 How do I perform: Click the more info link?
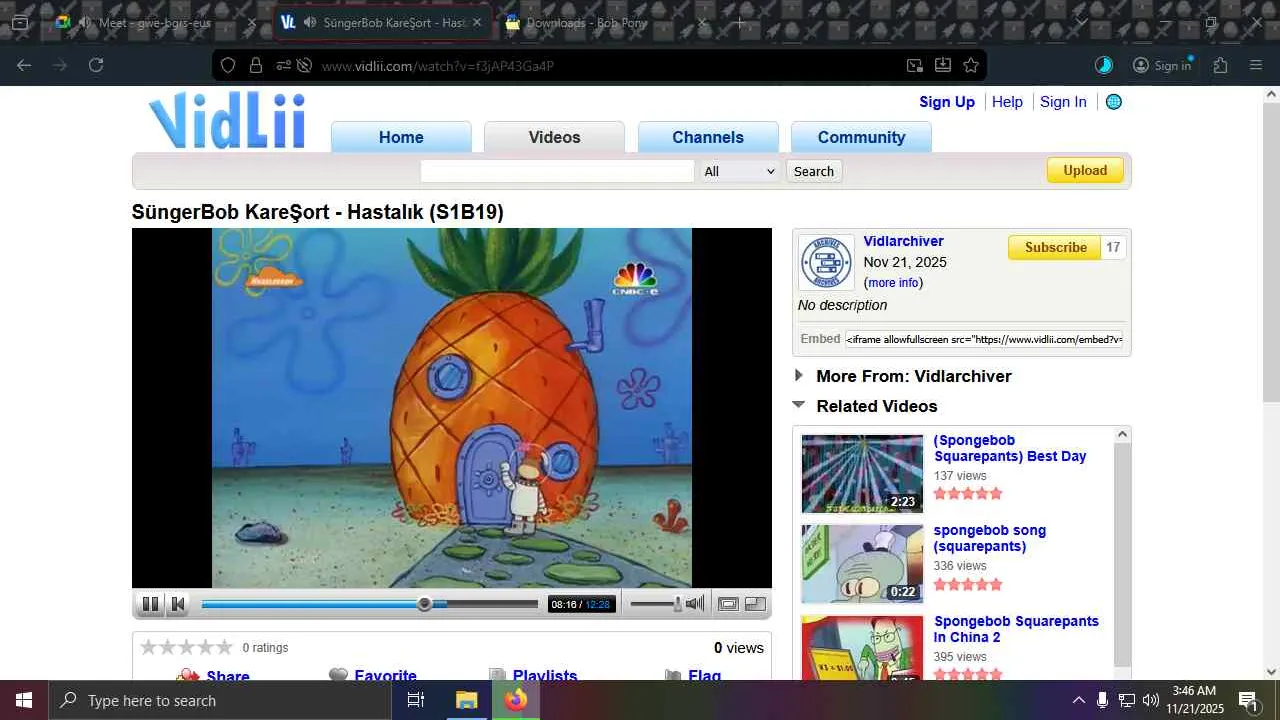[x=893, y=283]
